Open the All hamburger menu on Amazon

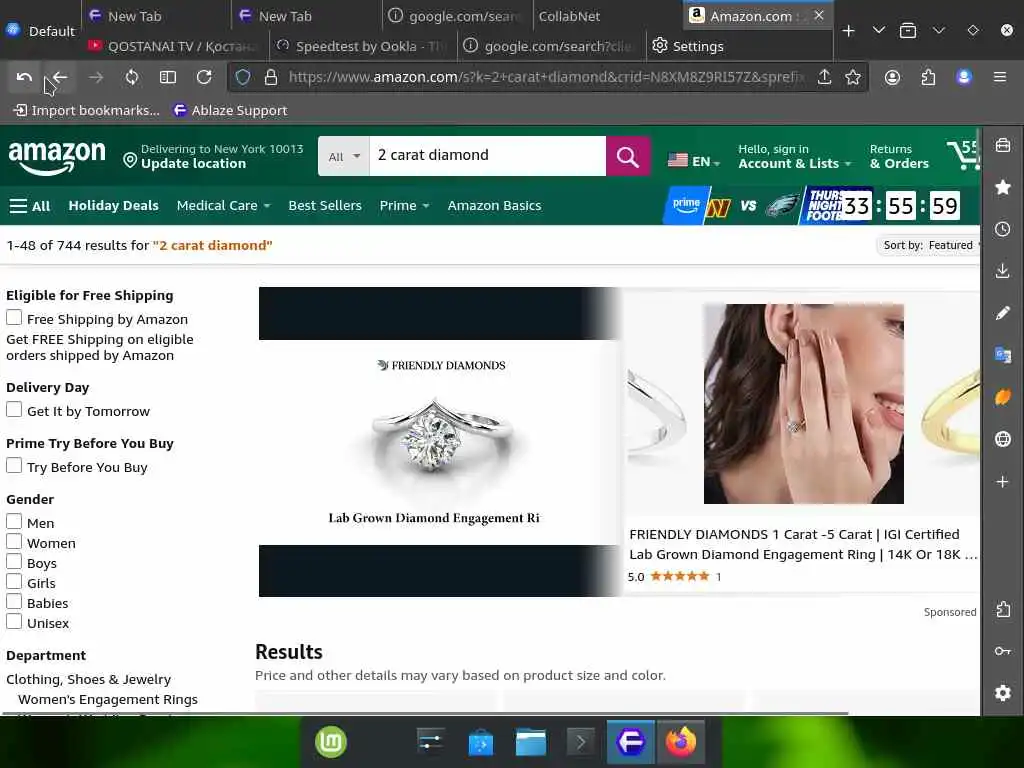click(30, 206)
